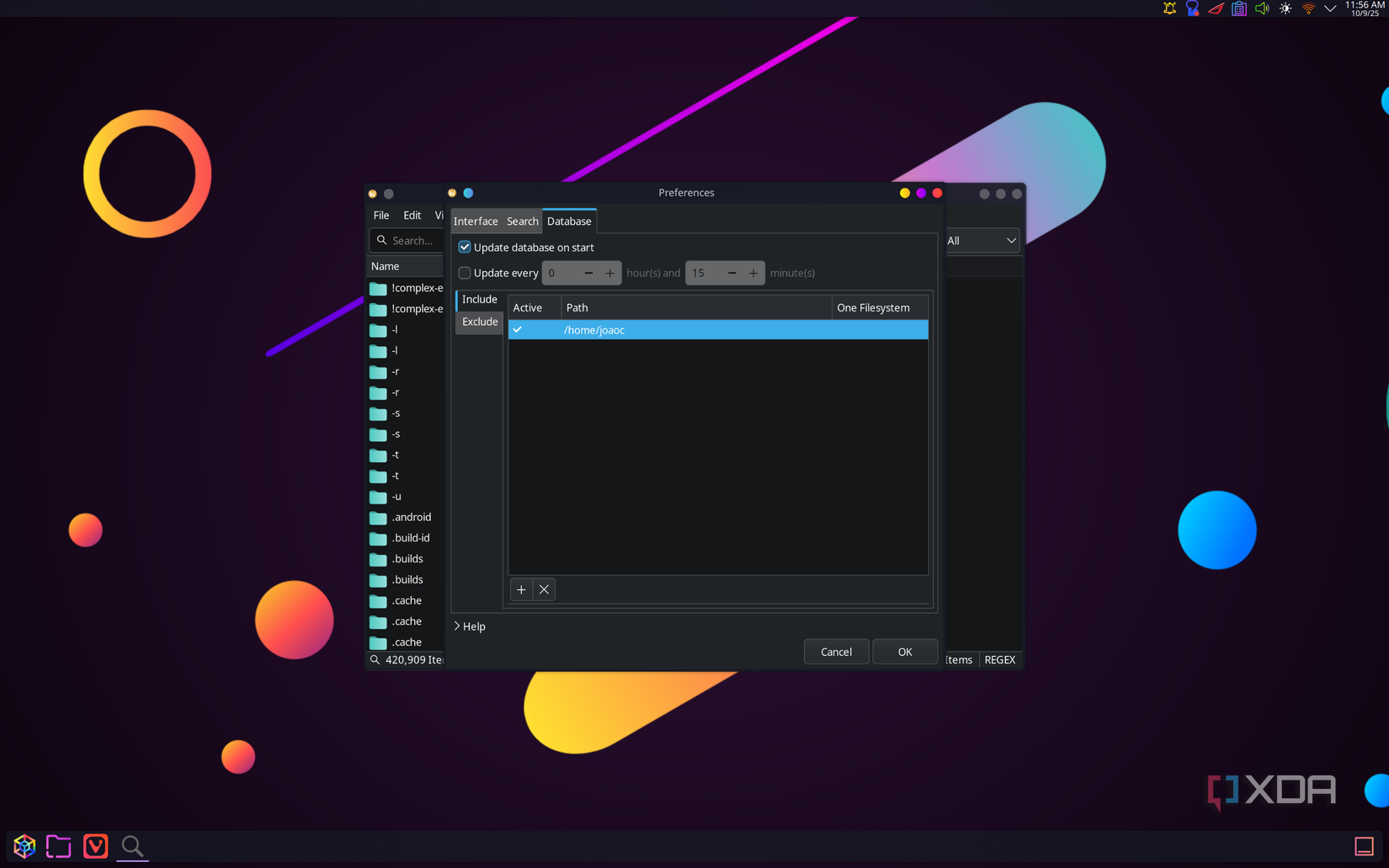Launch the 3D cube application in the taskbar
Viewport: 1389px width, 868px height.
pyautogui.click(x=24, y=846)
